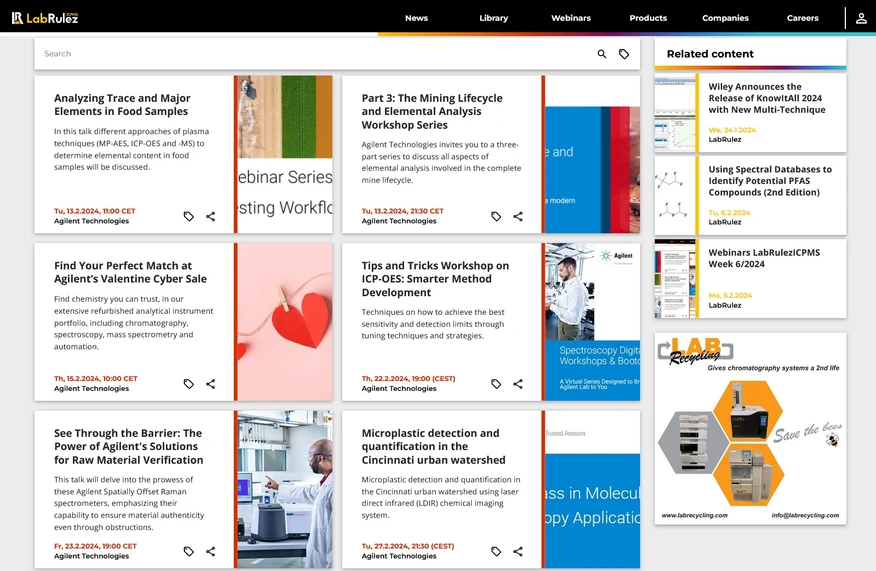This screenshot has height=571, width=876.
Task: Click tag icon on ICP-OES Tips and Tricks card
Action: tap(496, 384)
